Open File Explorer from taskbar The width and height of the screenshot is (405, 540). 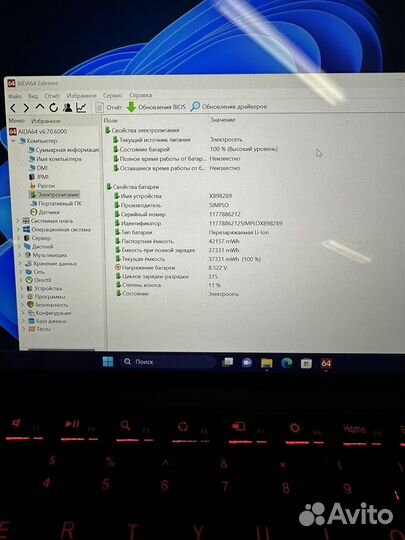click(x=267, y=363)
